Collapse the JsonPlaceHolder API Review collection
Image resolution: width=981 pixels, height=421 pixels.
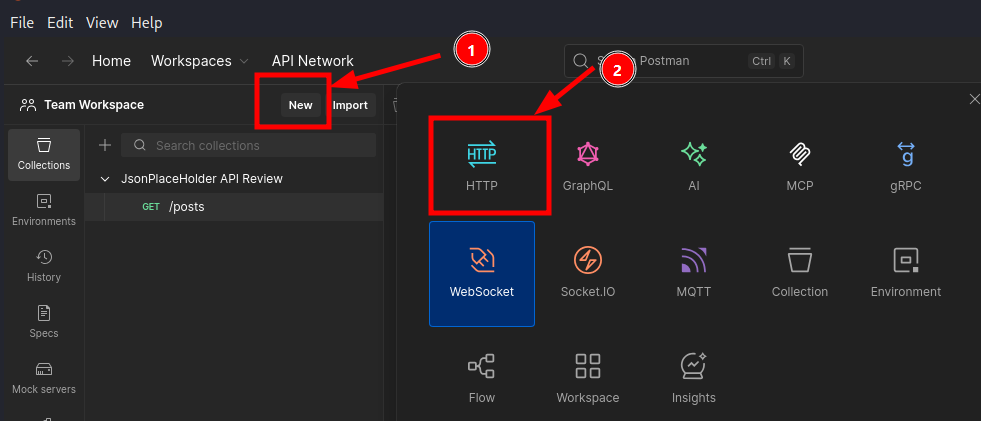[x=104, y=179]
